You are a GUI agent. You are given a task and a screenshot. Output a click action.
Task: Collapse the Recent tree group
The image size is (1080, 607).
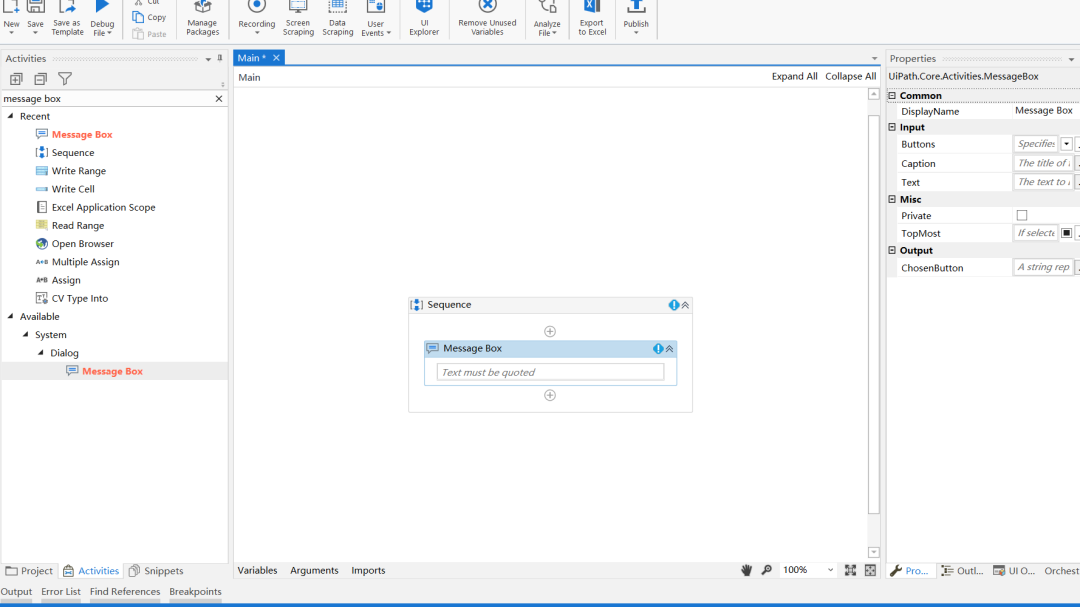pyautogui.click(x=10, y=116)
